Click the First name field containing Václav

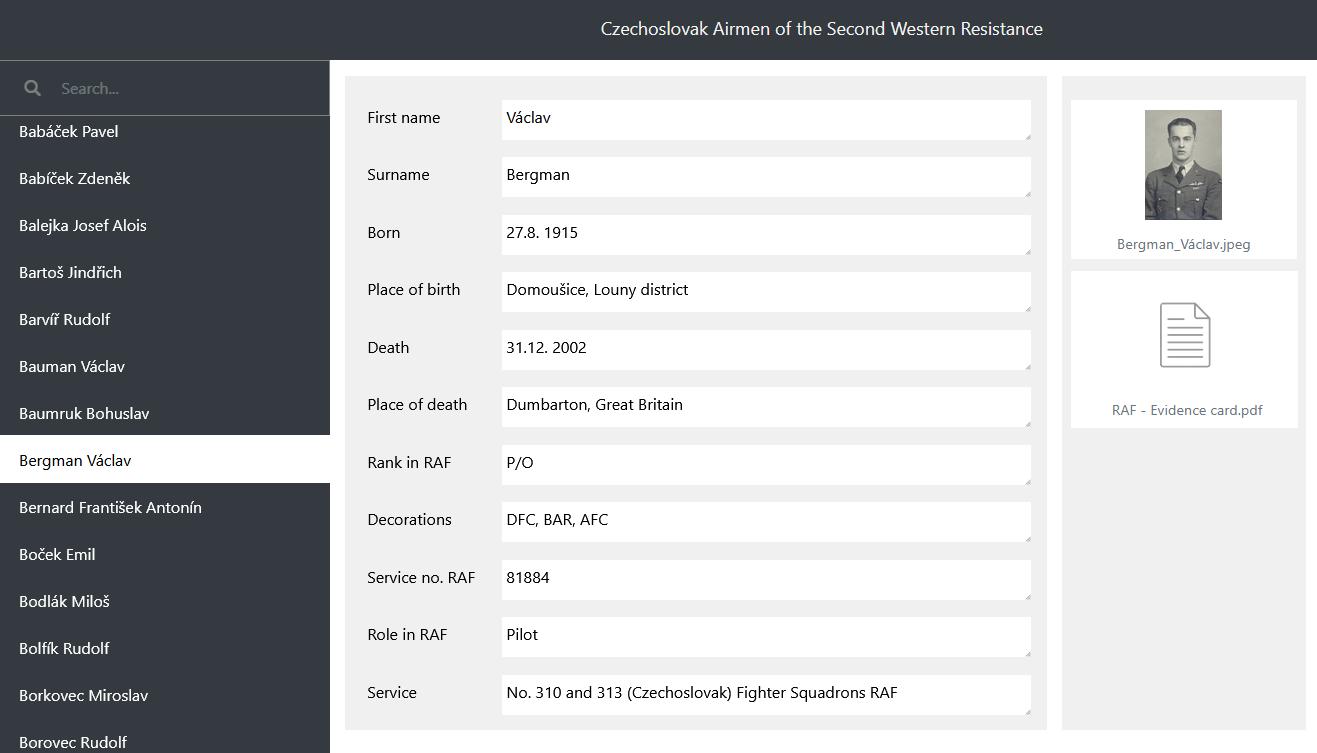click(766, 120)
